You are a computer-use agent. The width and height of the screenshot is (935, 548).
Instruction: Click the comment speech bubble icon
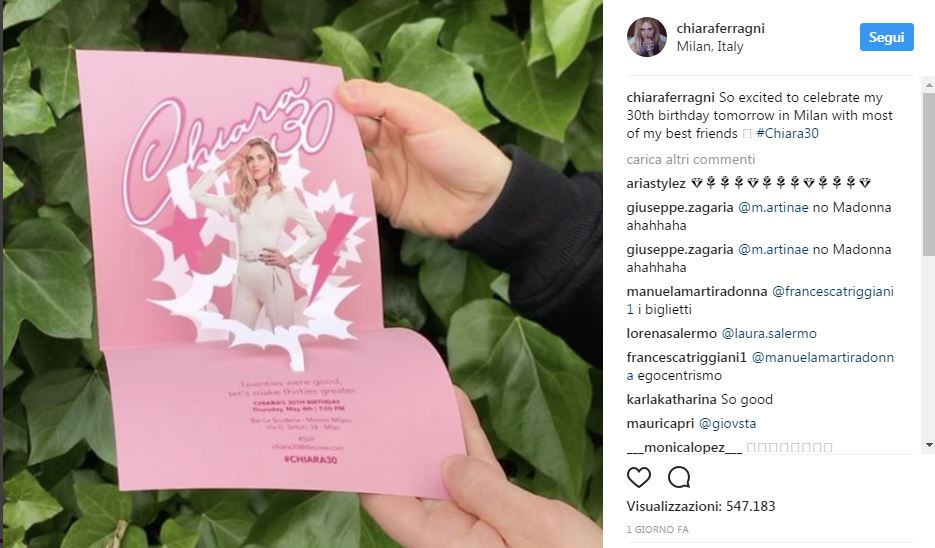[679, 477]
